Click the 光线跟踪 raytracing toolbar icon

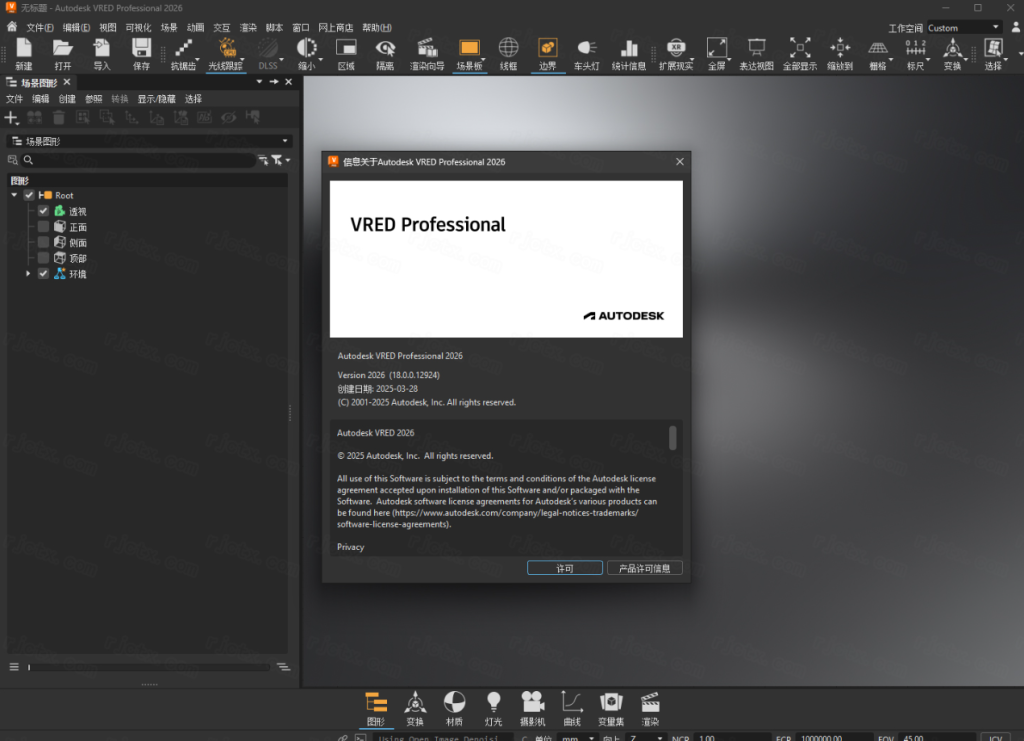(x=227, y=53)
